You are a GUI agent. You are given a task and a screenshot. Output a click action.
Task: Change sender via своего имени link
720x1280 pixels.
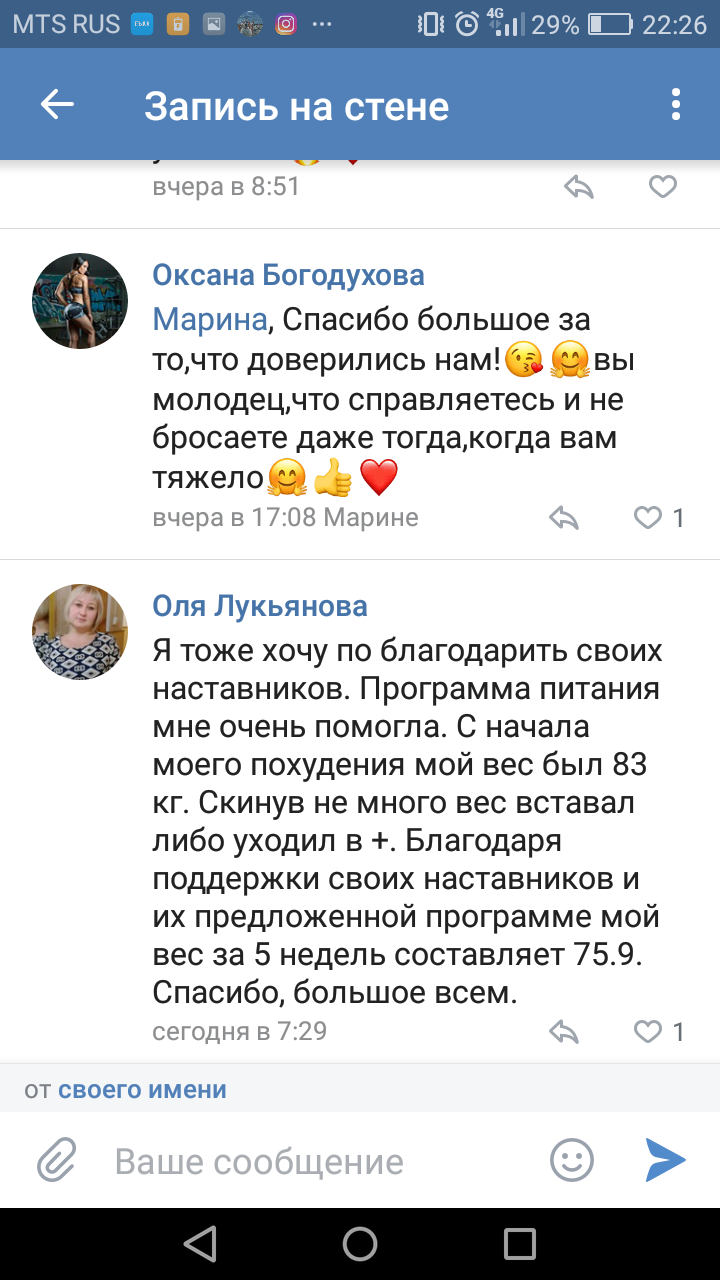tap(142, 1089)
